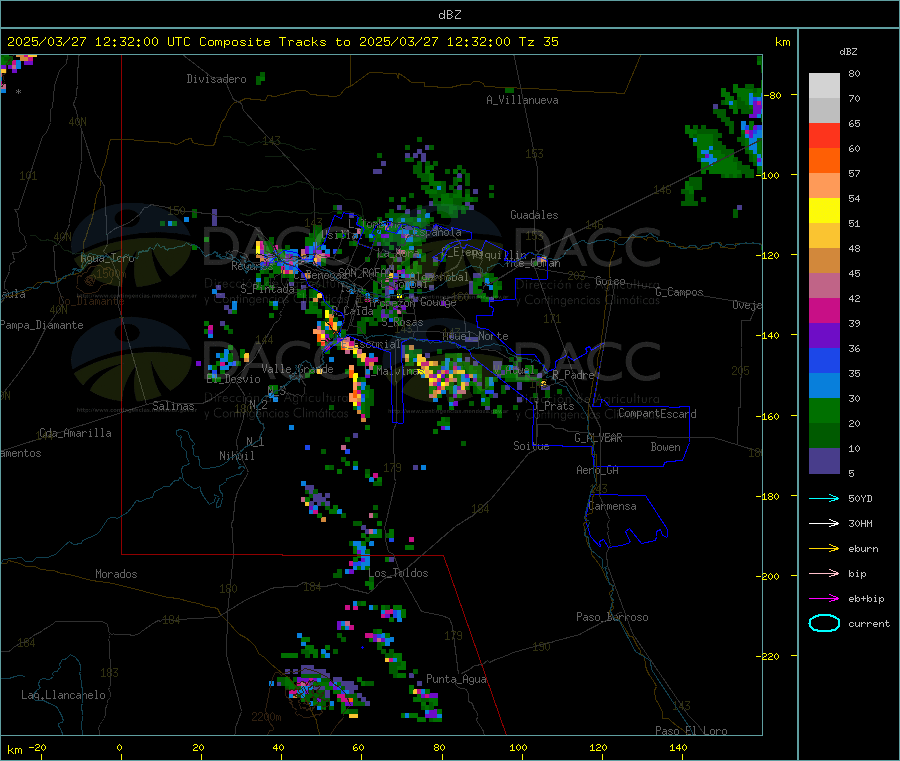Viewport: 900px width, 761px height.
Task: Click the '60' tick on the bottom axis
Action: coord(358,747)
